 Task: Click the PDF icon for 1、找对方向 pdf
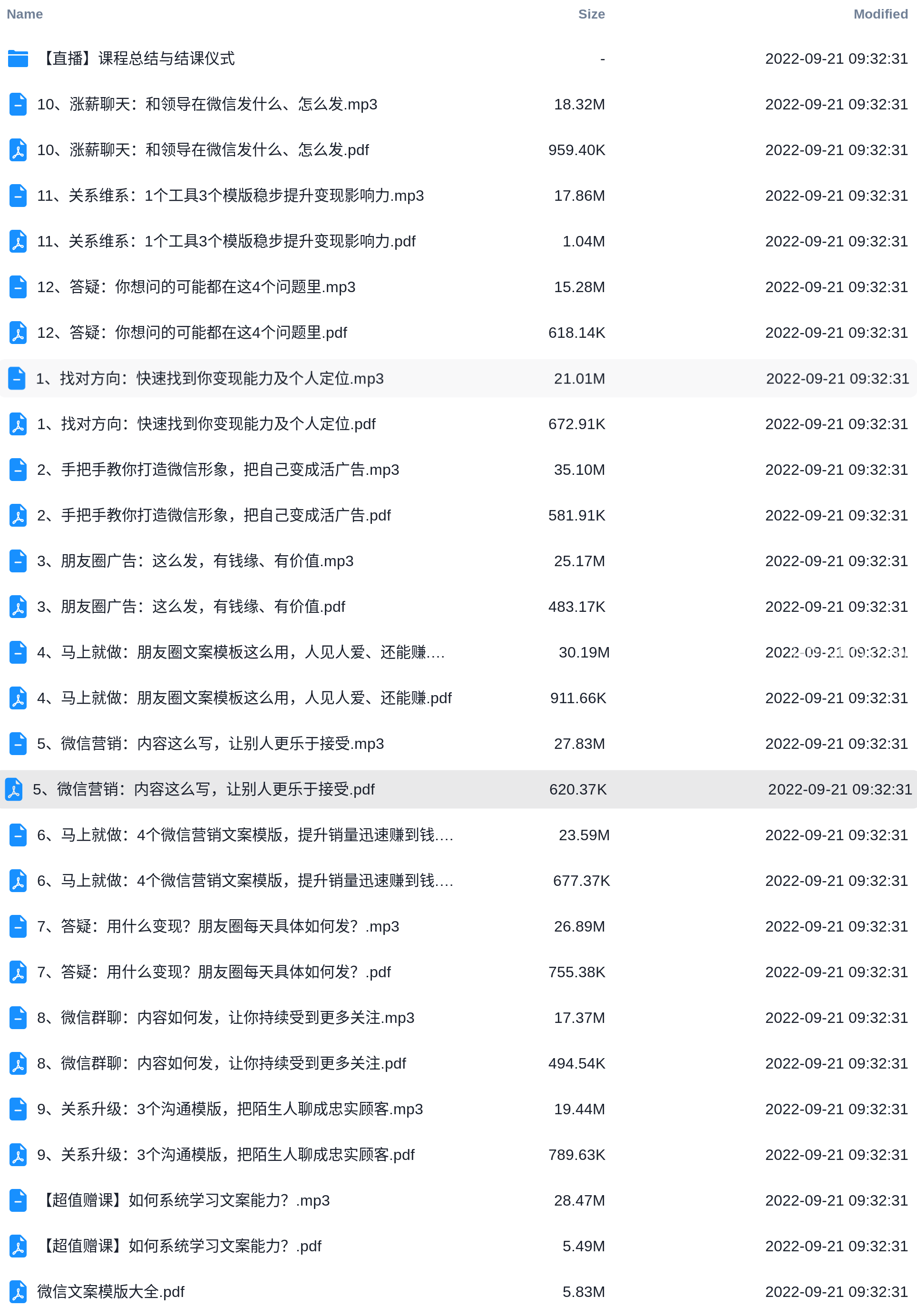click(19, 424)
